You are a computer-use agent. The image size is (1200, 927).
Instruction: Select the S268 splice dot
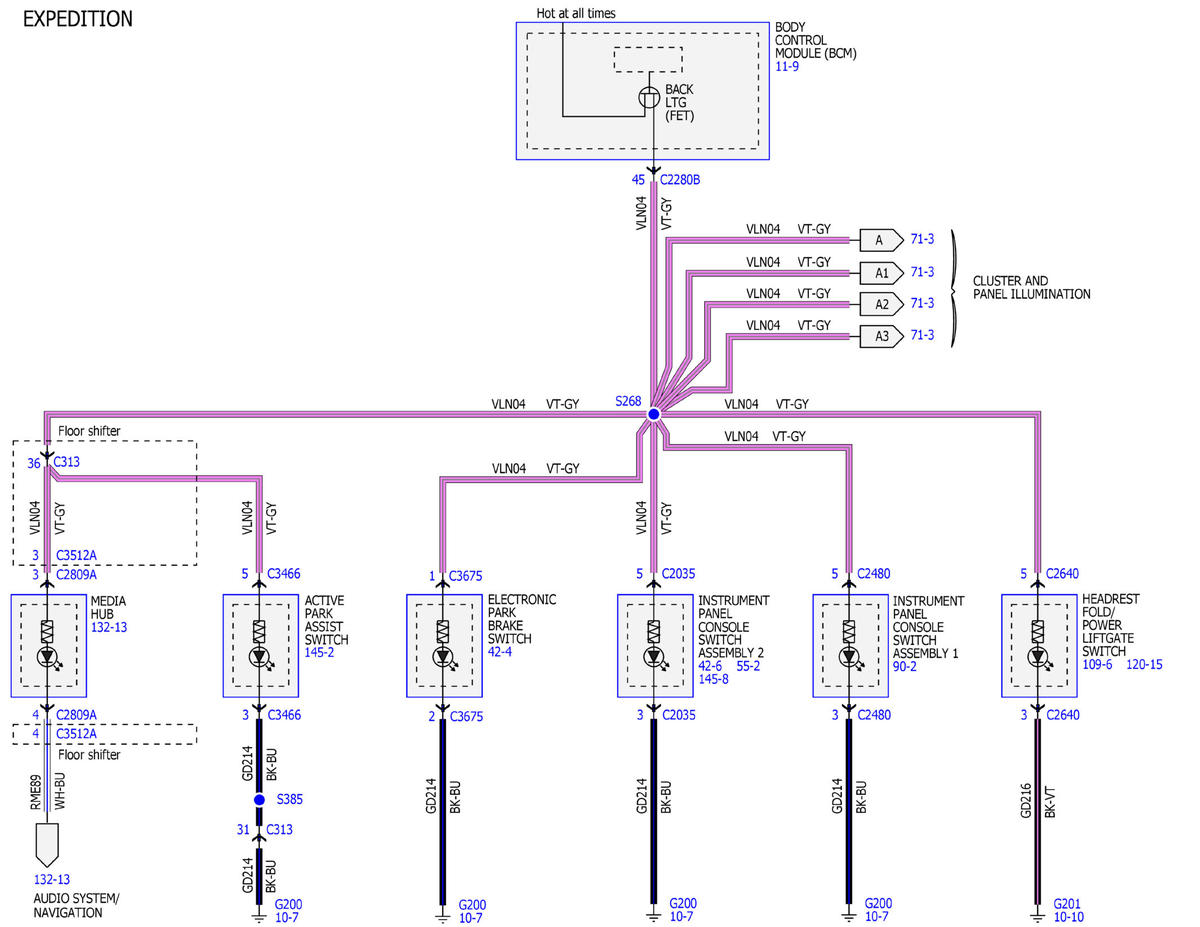(x=653, y=413)
